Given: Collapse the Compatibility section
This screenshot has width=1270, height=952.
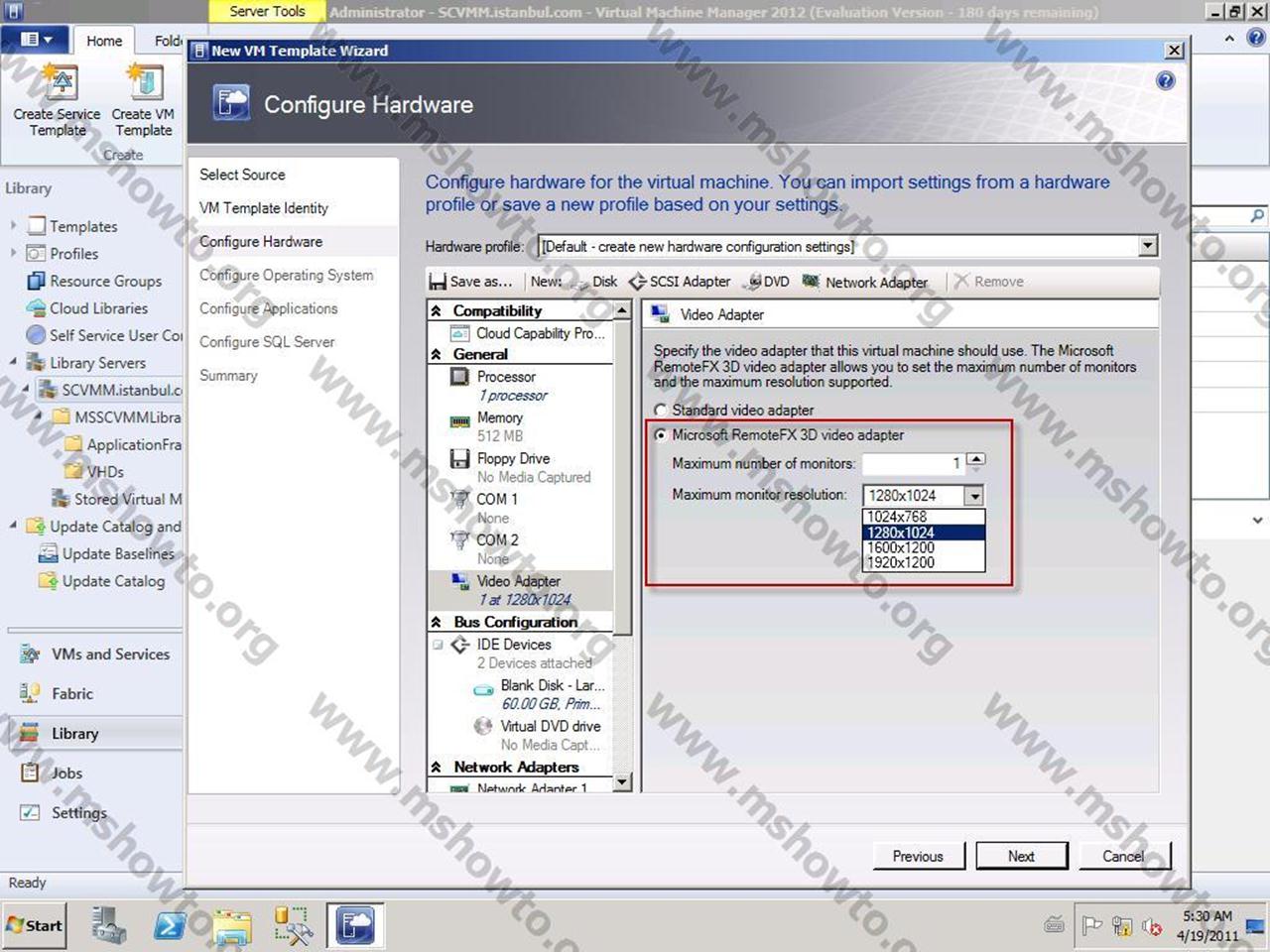Looking at the screenshot, I should point(437,311).
